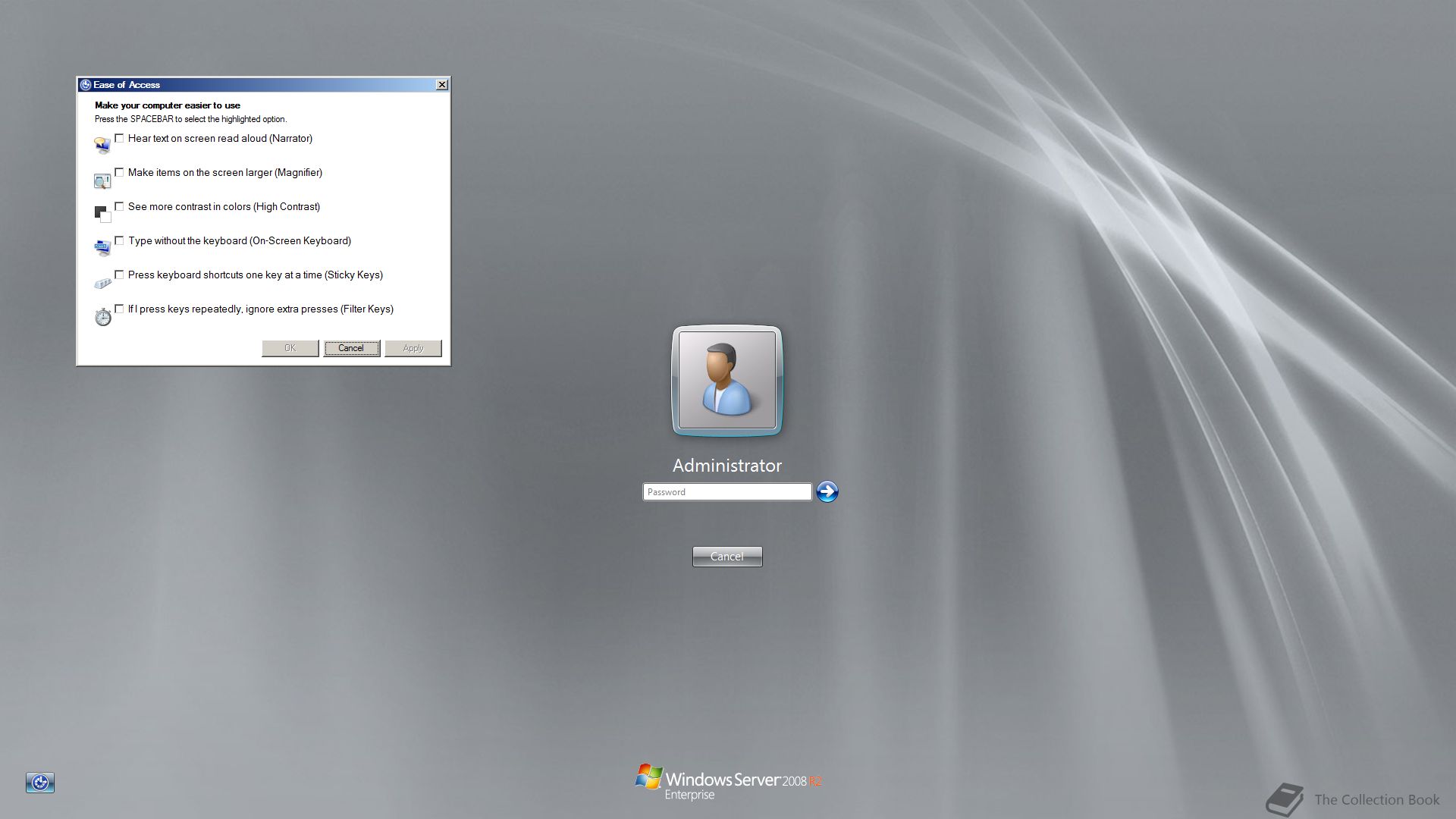The image size is (1456, 819).
Task: Close the Ease of Access dialog
Action: click(442, 85)
